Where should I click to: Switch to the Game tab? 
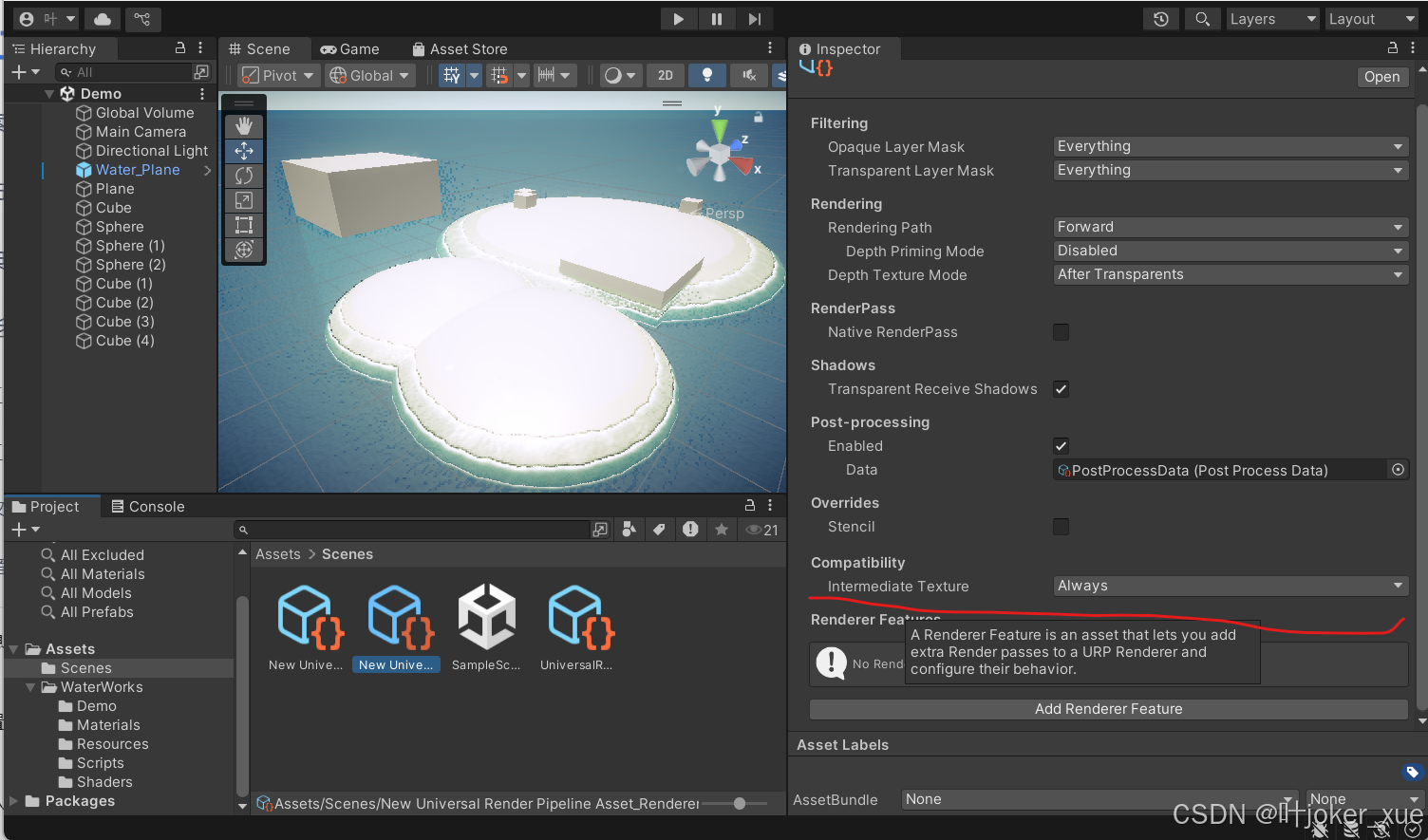[351, 48]
